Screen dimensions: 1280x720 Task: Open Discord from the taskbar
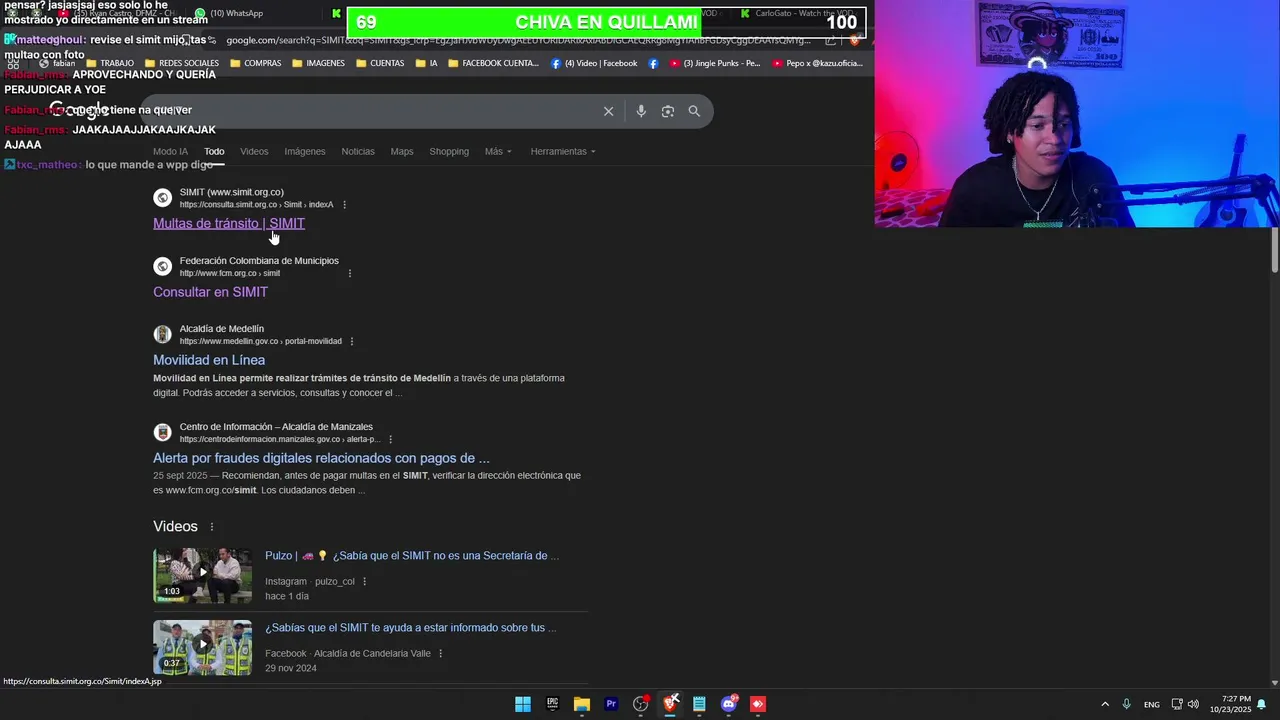click(729, 704)
